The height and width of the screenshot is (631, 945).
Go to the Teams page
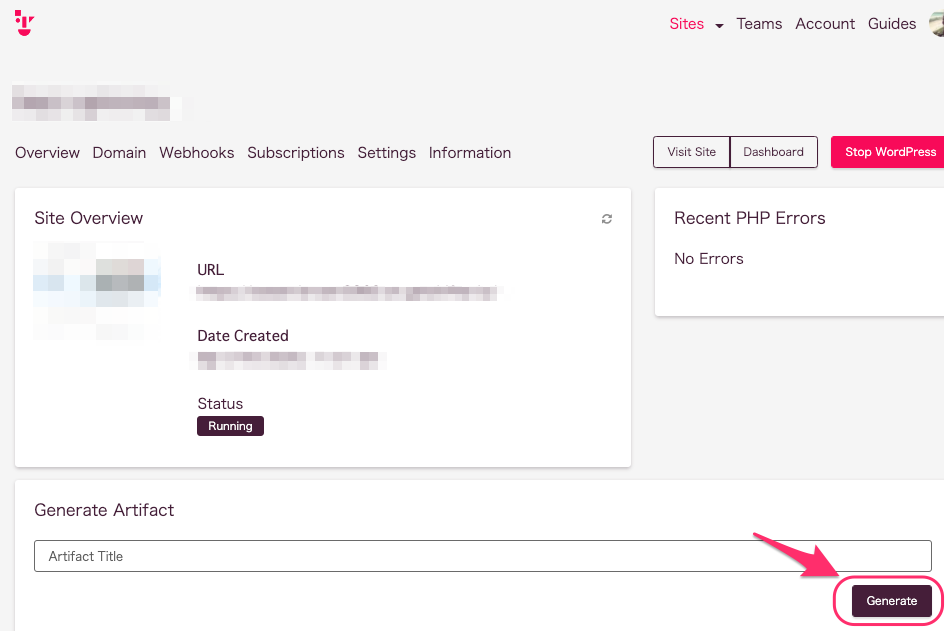click(759, 24)
